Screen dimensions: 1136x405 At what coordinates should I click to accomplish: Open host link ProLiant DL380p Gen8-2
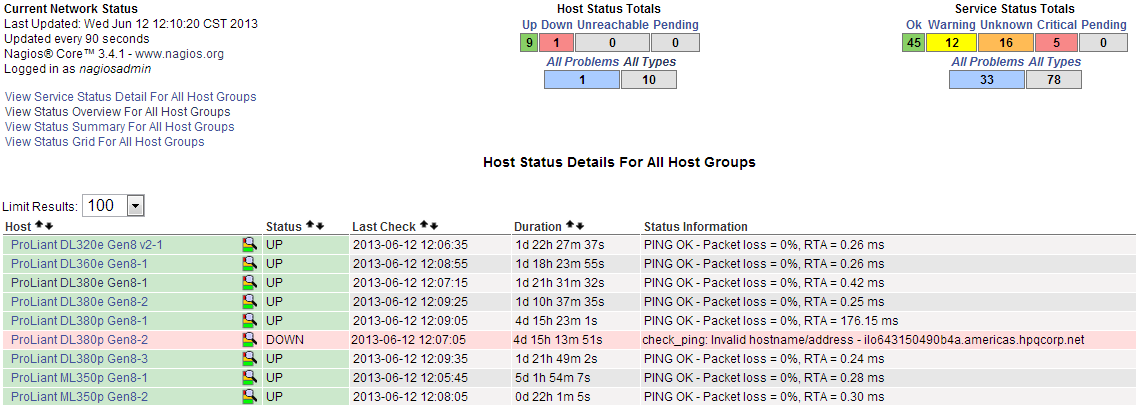tap(80, 339)
